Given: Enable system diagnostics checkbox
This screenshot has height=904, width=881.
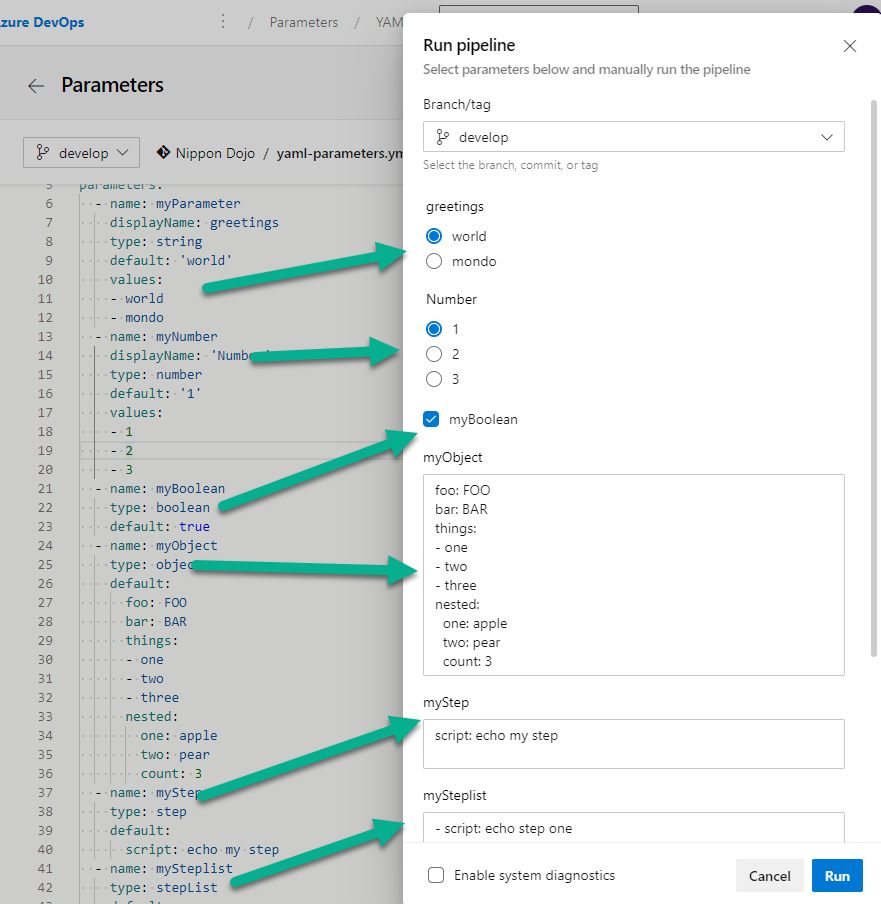Looking at the screenshot, I should click(436, 876).
